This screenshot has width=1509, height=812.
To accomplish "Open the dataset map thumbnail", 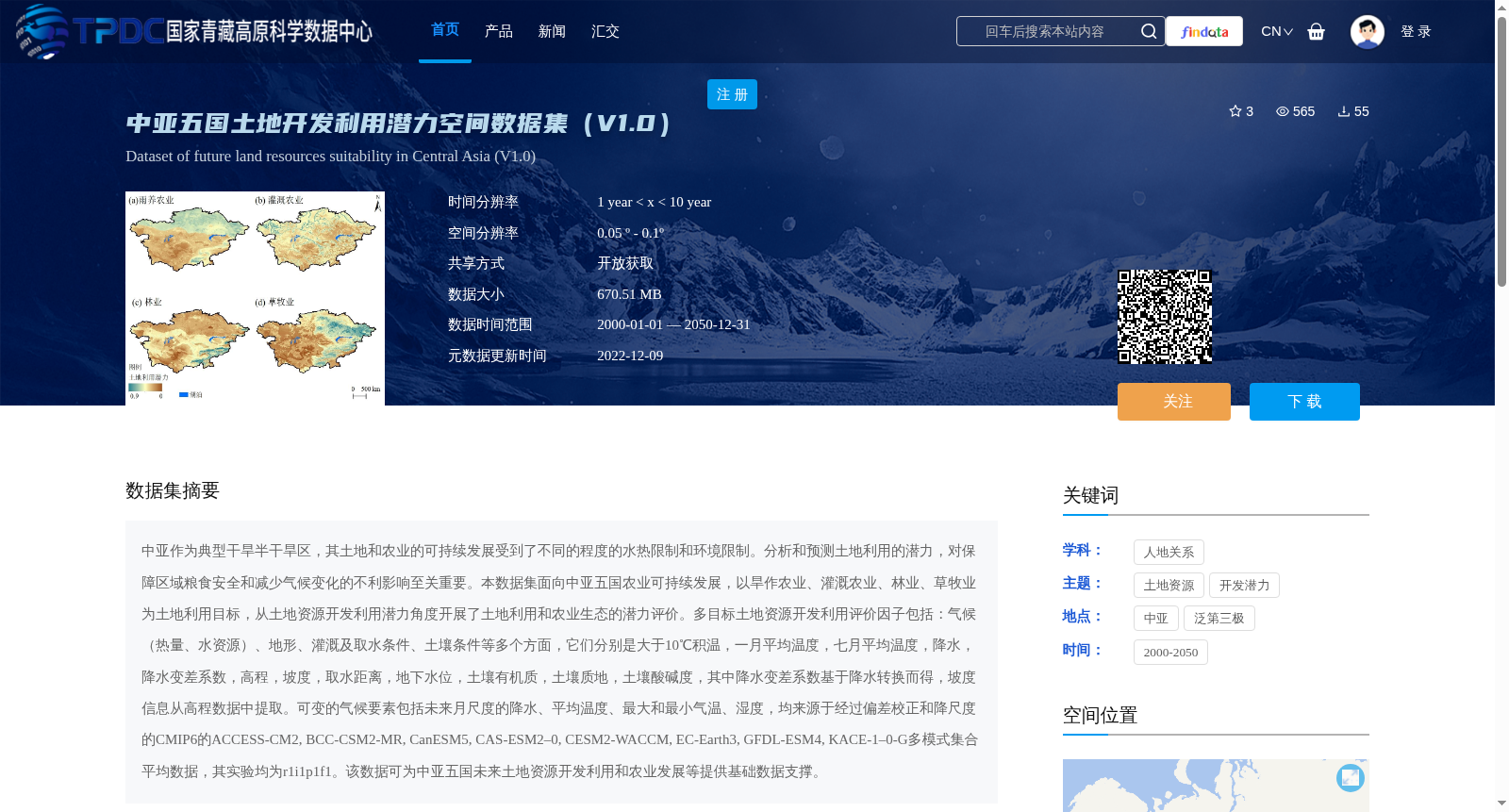I will 255,298.
